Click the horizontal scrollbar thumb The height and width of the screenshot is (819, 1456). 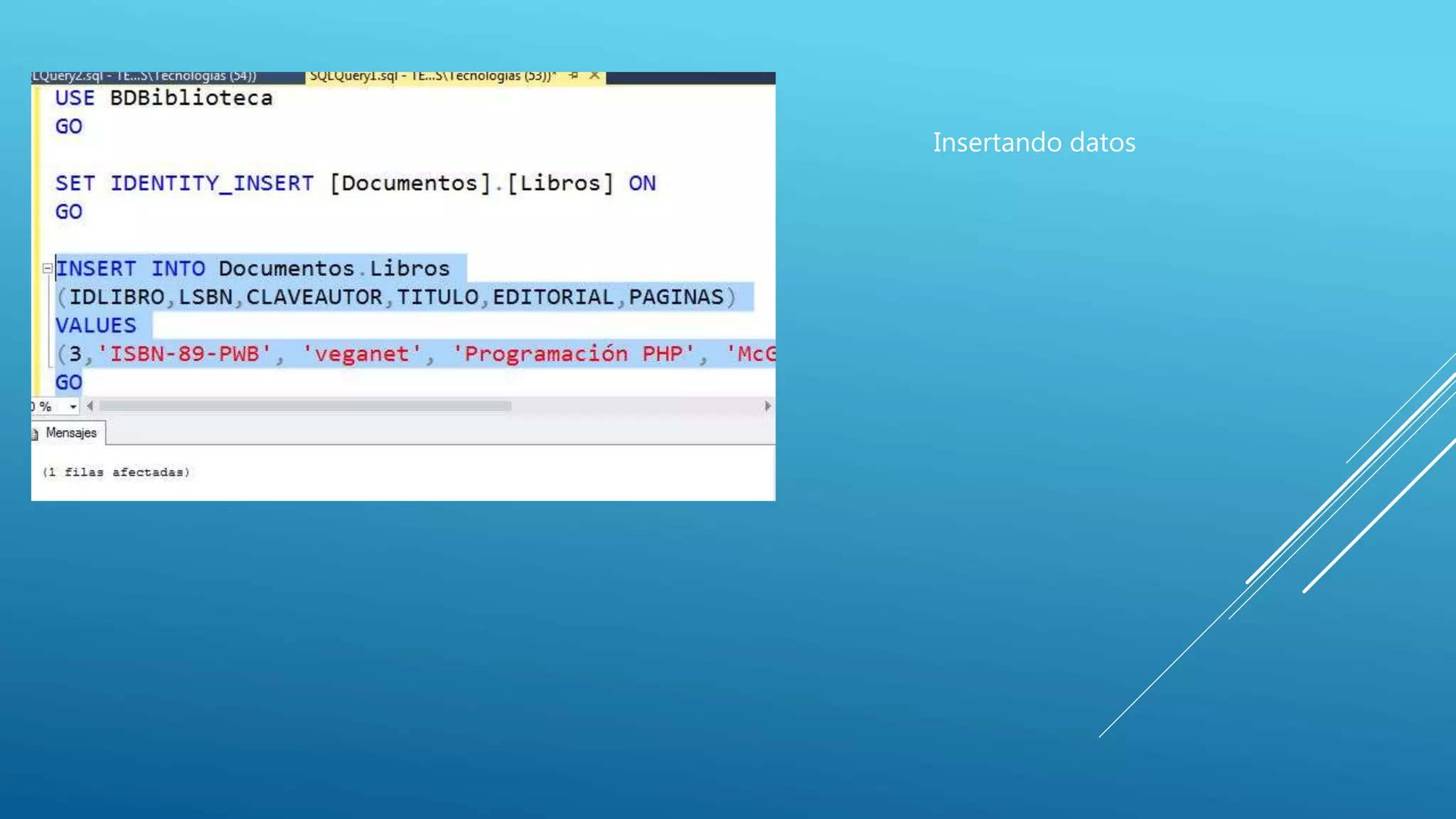(306, 406)
